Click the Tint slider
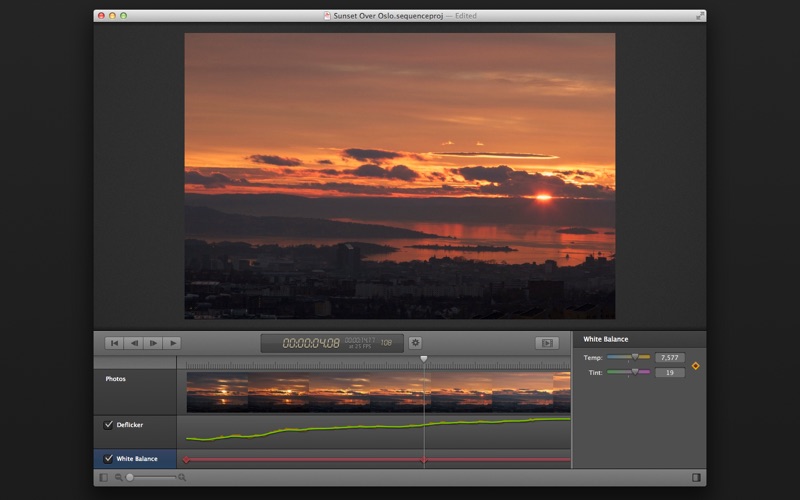This screenshot has height=500, width=800. click(x=628, y=372)
